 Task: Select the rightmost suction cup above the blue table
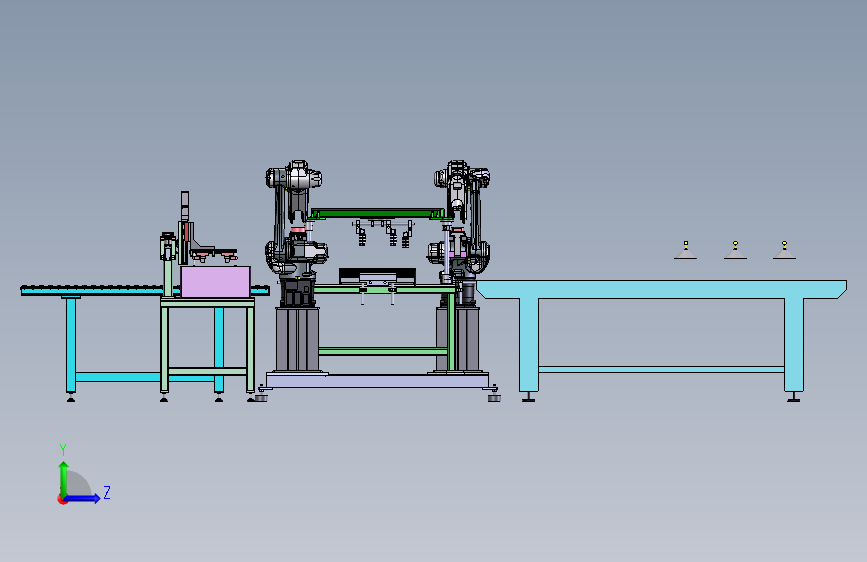[x=784, y=251]
